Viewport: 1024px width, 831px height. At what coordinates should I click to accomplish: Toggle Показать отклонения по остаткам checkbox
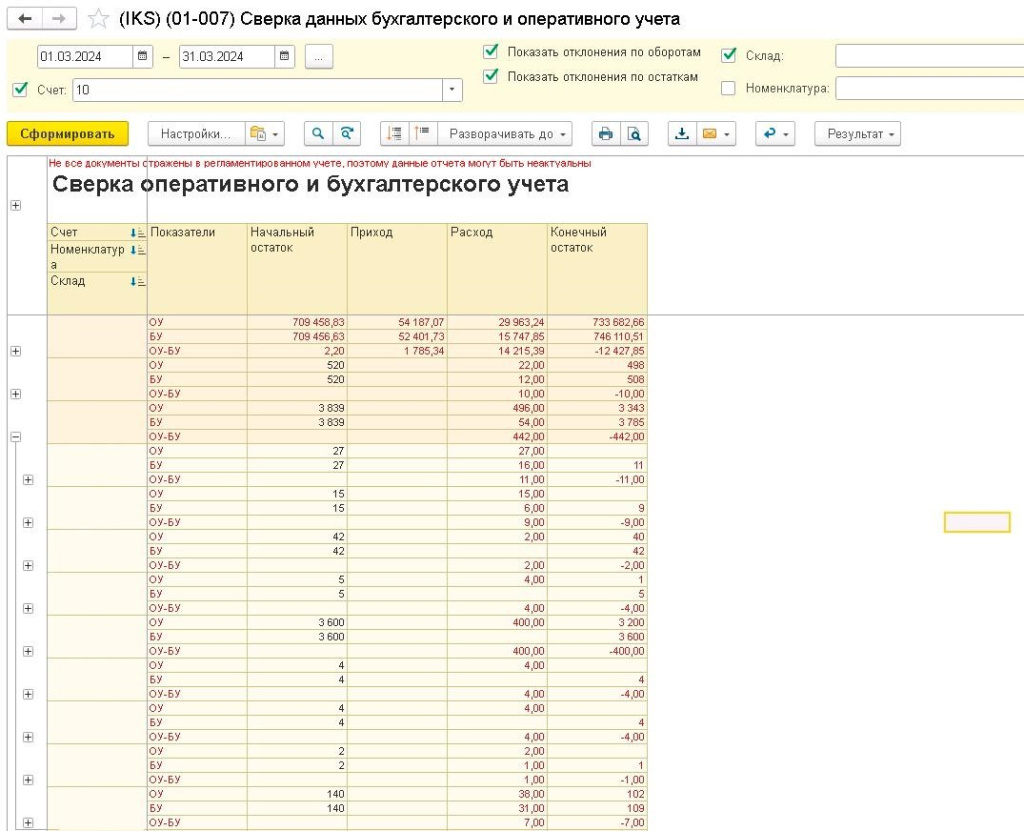point(490,76)
